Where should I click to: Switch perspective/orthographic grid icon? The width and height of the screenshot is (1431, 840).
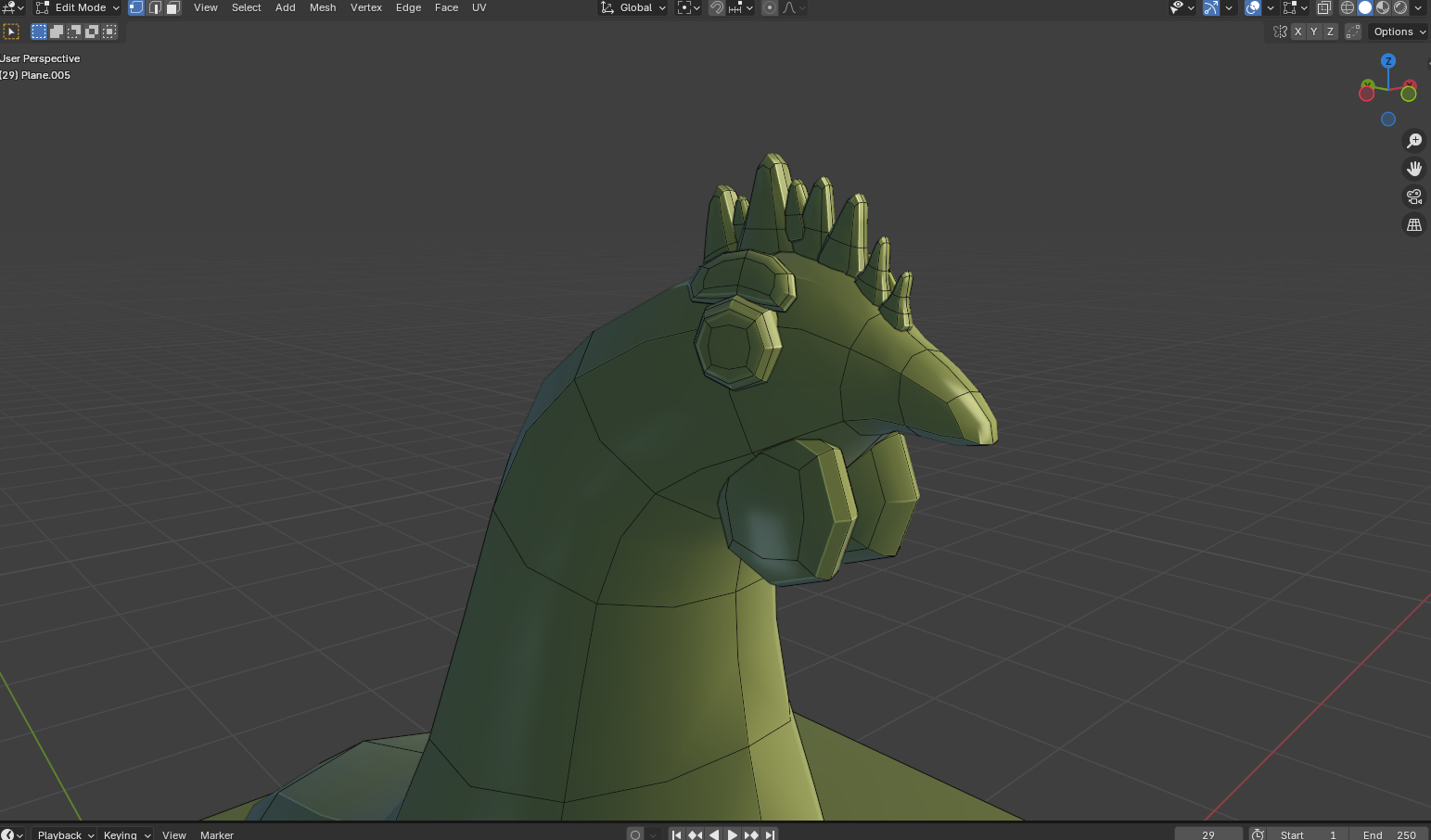pyautogui.click(x=1414, y=224)
